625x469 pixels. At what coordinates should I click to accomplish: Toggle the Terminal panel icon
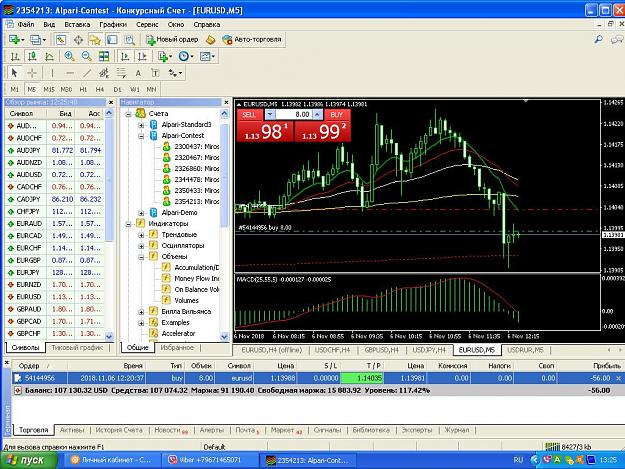112,39
